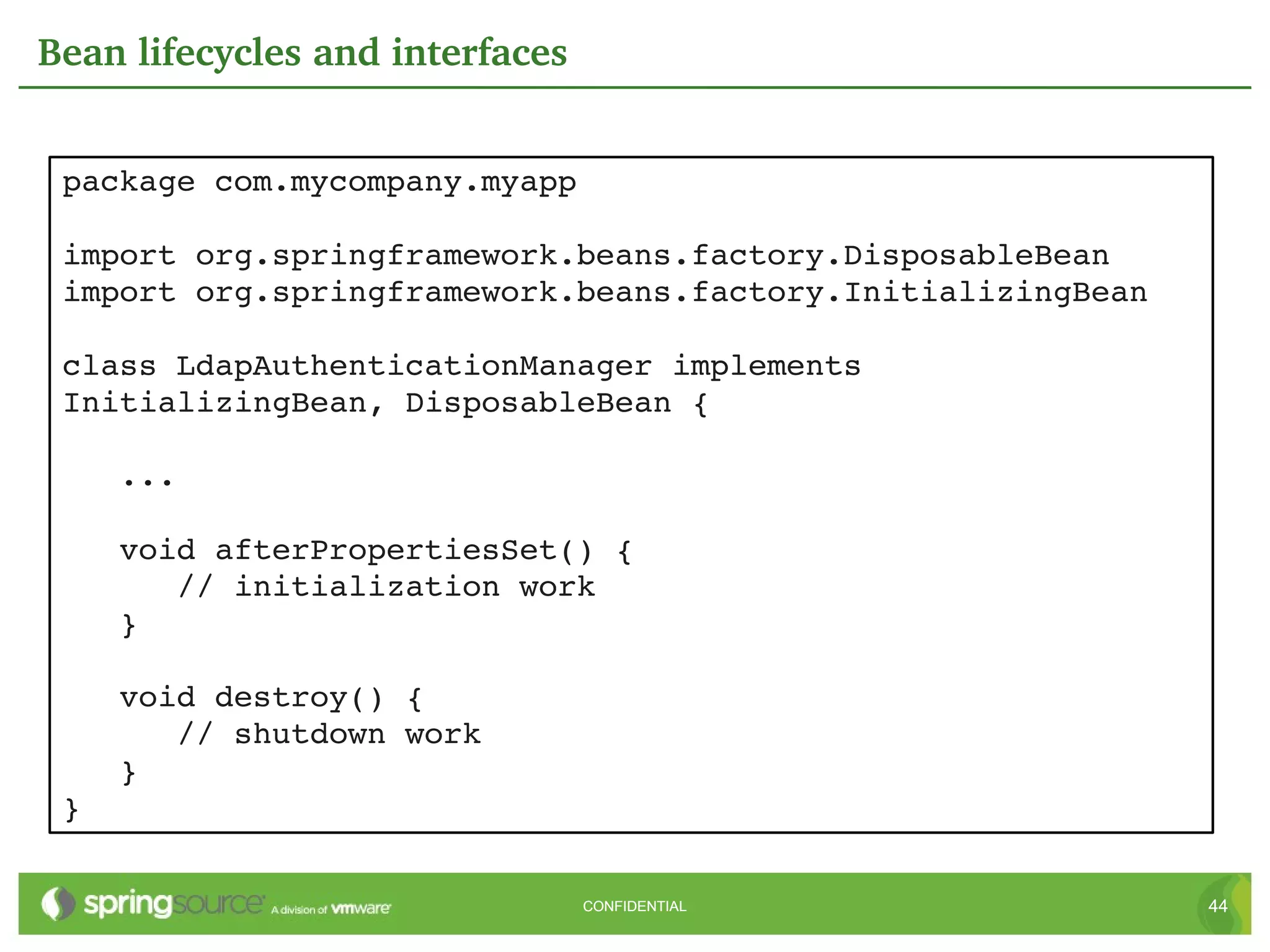Click the '...' ellipsis in code
The height and width of the screenshot is (952, 1270).
pos(148,481)
